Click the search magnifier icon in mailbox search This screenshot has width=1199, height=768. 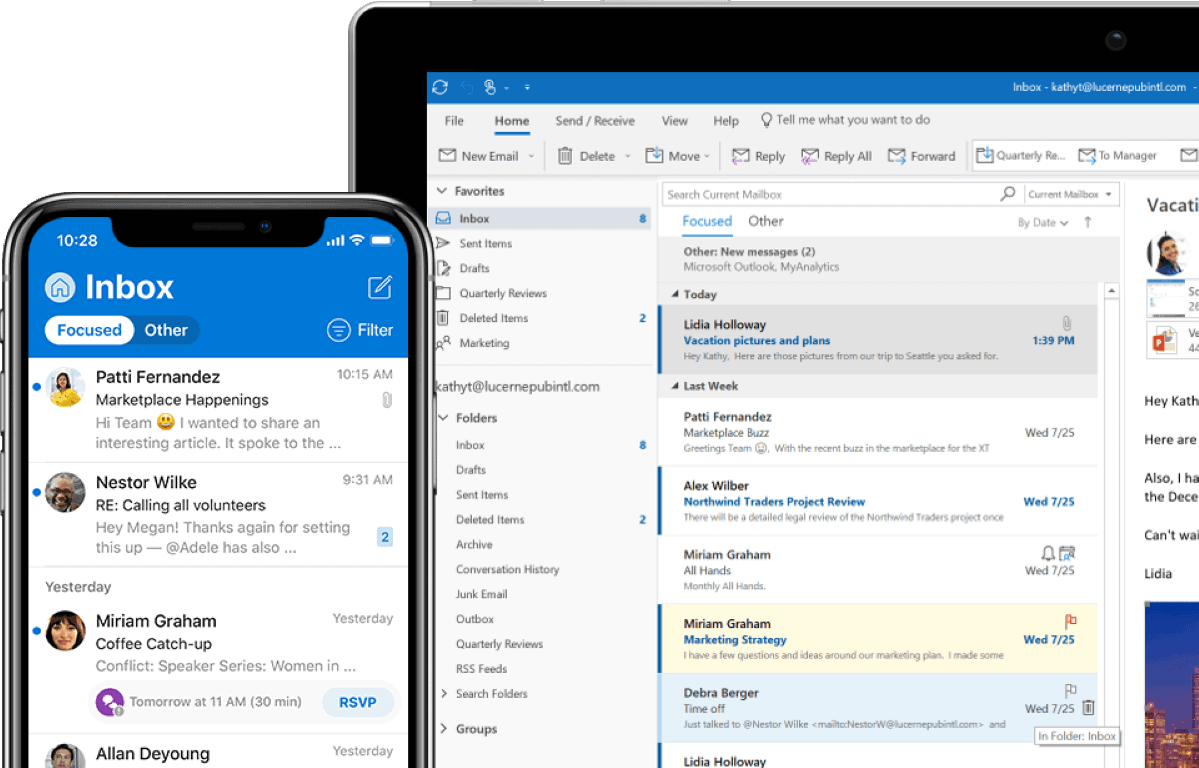click(1008, 194)
